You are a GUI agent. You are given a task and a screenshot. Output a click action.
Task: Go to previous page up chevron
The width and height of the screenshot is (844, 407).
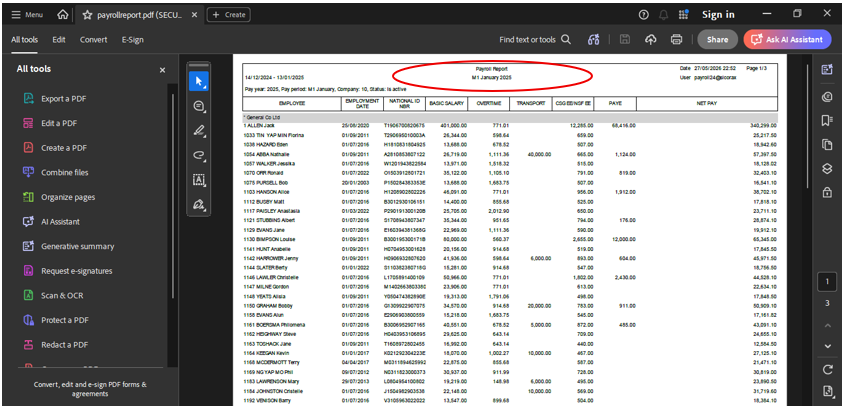point(827,325)
